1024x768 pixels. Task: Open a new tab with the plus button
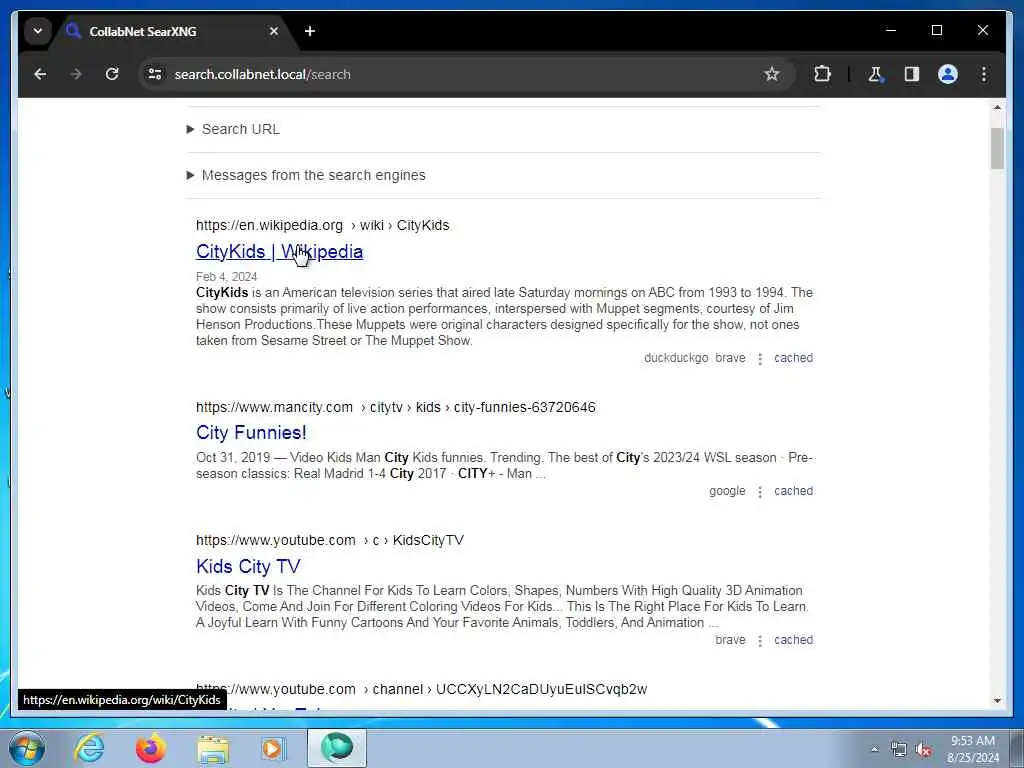point(310,31)
